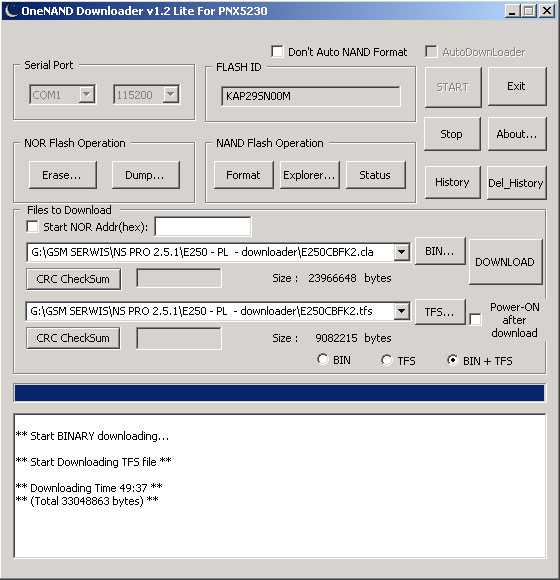Click the NOR Flash Erase... button
The width and height of the screenshot is (560, 580).
click(63, 175)
